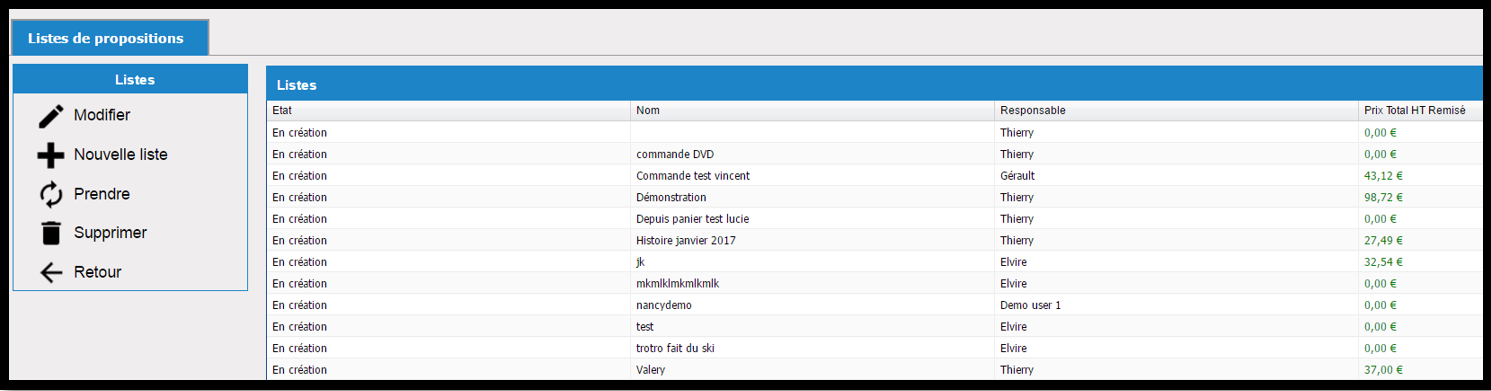Click the left arrow Retour icon
This screenshot has width=1491, height=391.
pyautogui.click(x=50, y=272)
